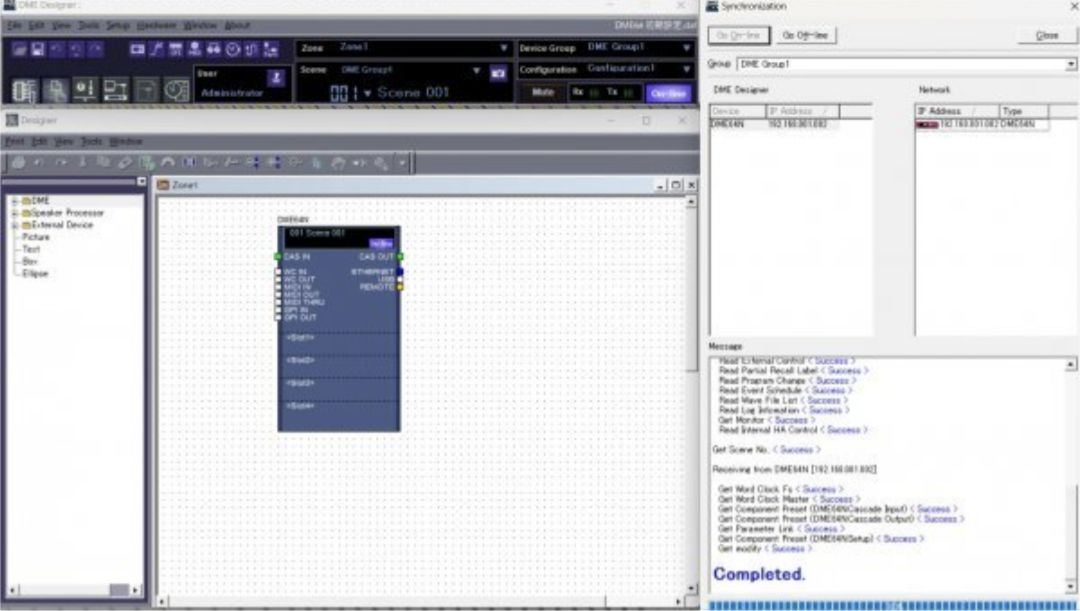Sort Network list by IP Address header
The image size is (1080, 611).
[957, 111]
